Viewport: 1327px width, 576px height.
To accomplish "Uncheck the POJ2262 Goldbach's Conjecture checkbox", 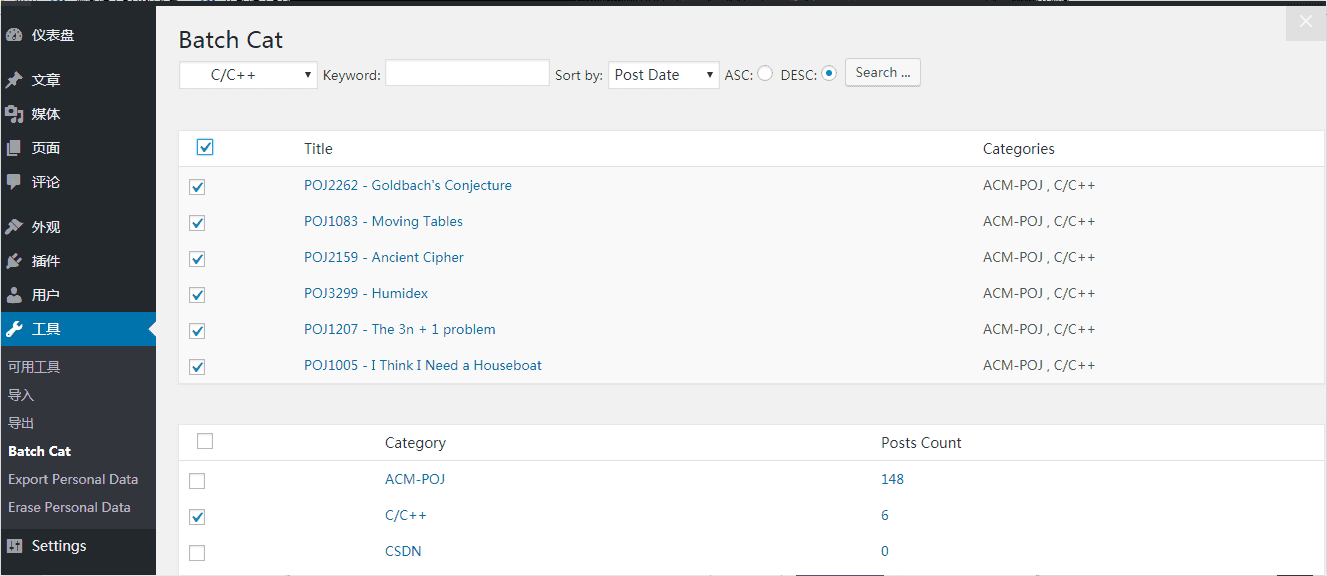I will [197, 187].
